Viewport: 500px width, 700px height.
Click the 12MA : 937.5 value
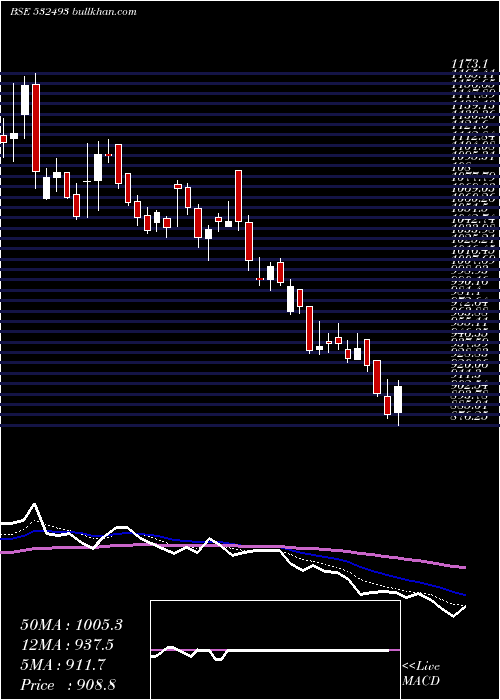[x=67, y=645]
